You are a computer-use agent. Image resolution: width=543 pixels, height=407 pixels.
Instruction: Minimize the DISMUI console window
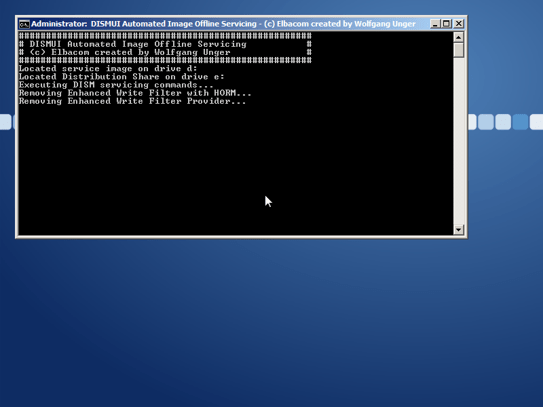[435, 24]
